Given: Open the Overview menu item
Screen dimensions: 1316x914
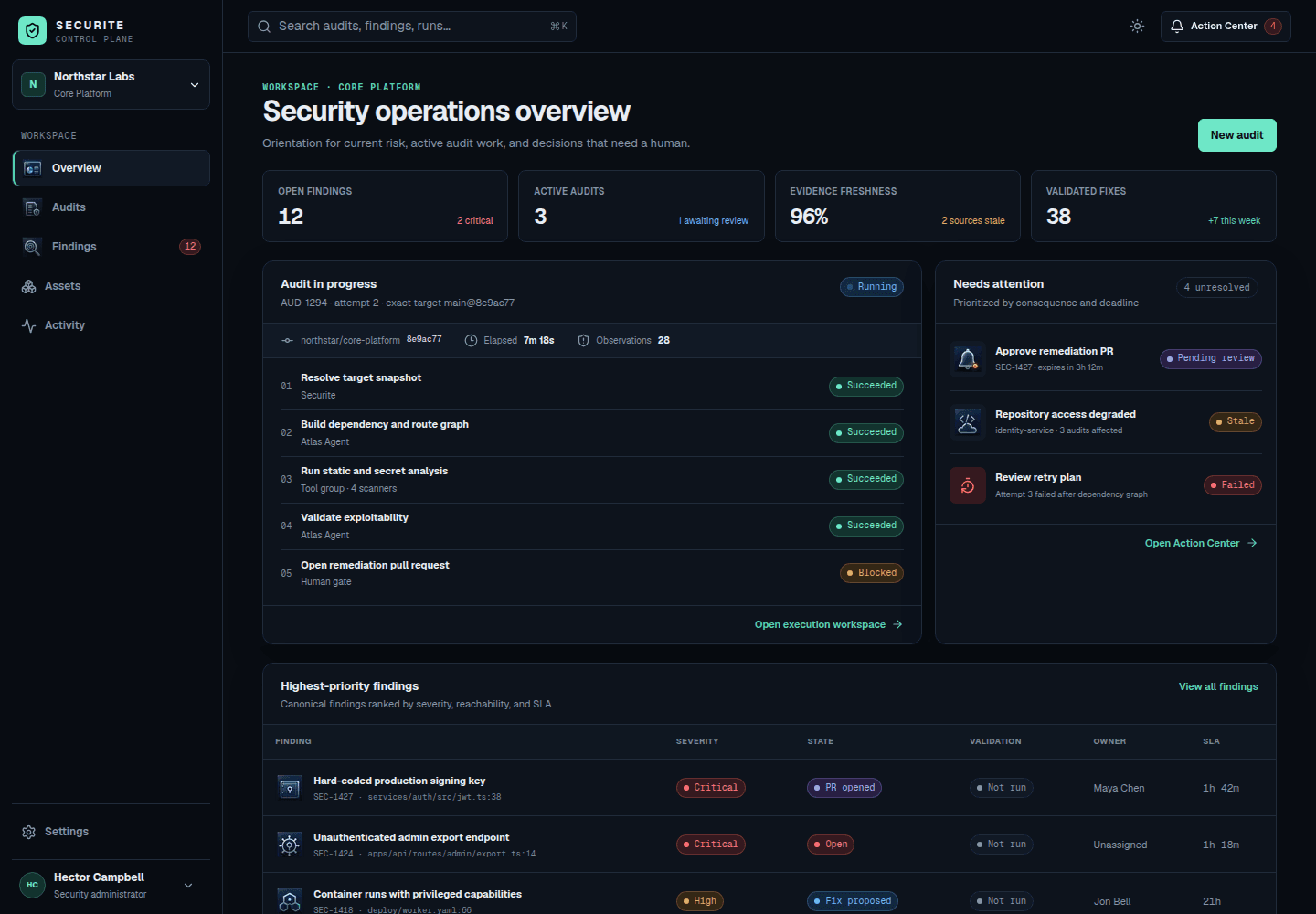Looking at the screenshot, I should pyautogui.click(x=111, y=168).
